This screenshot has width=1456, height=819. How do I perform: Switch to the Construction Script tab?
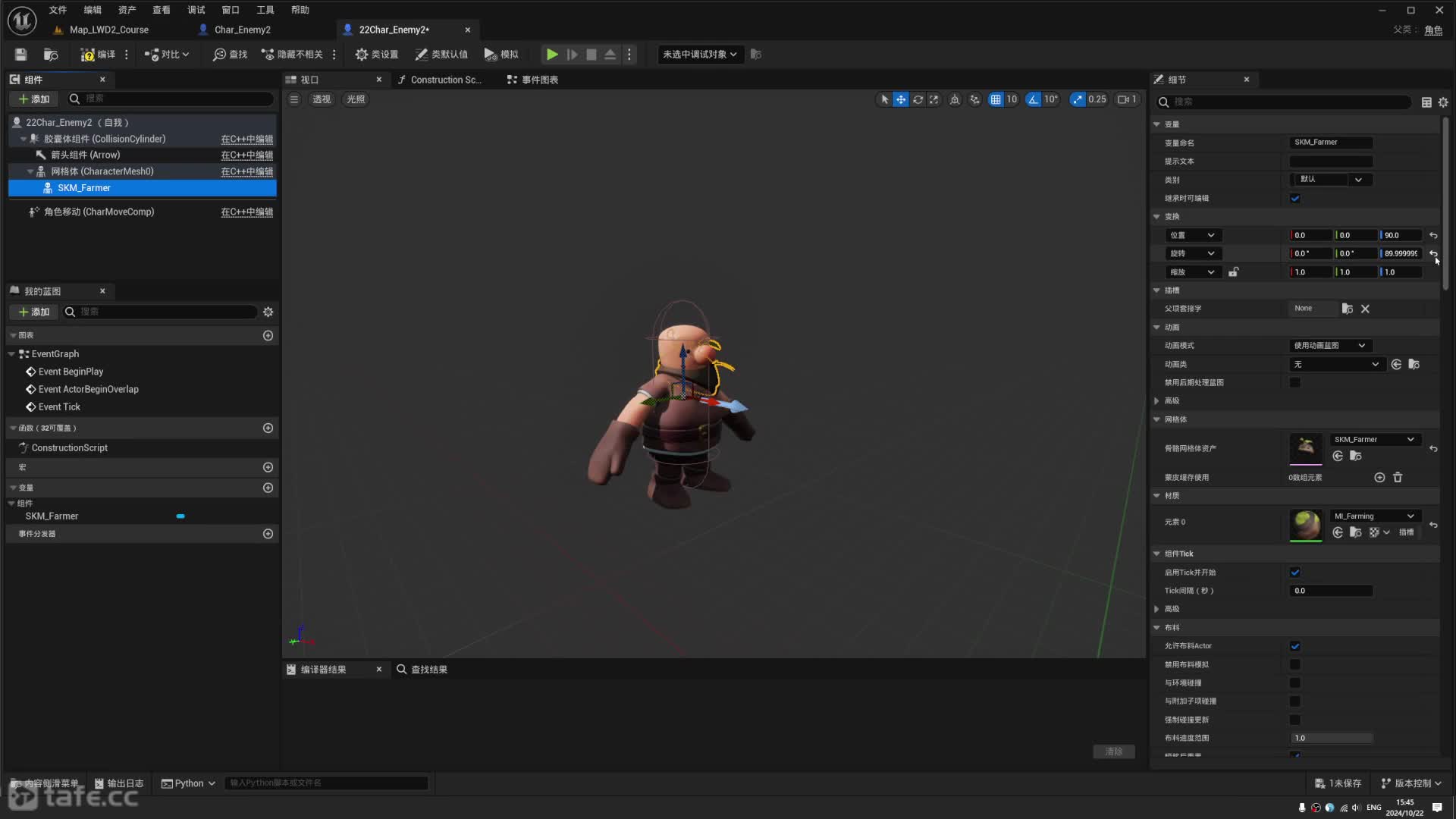[445, 80]
